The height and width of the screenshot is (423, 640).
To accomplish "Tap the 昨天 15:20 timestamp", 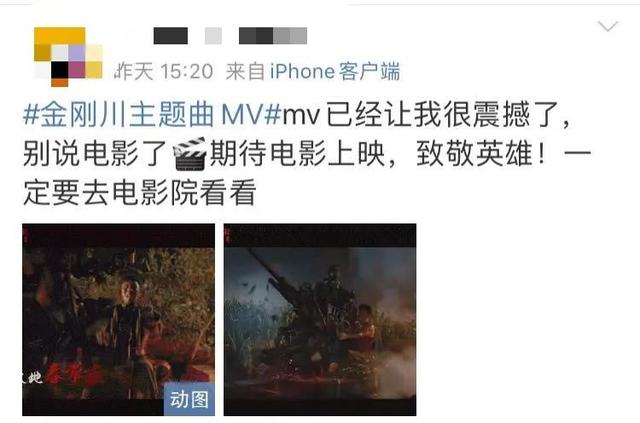I will [x=164, y=71].
